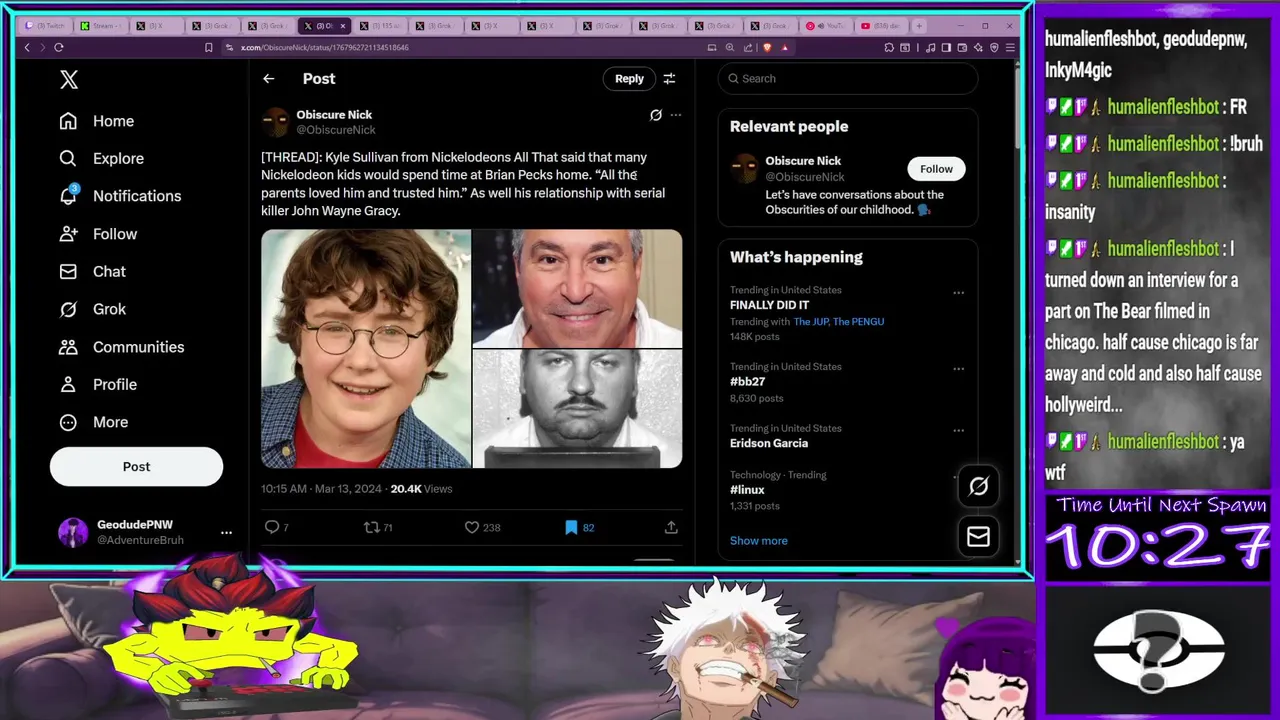Open Profile in the sidebar
The width and height of the screenshot is (1280, 720).
(x=98, y=384)
